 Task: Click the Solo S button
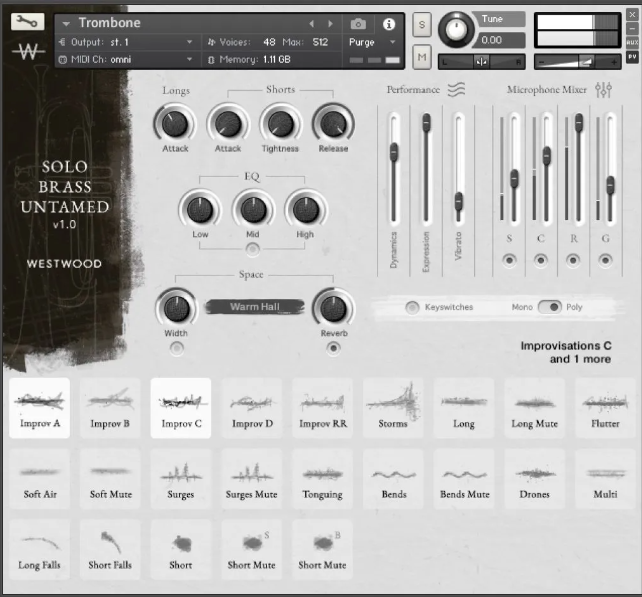tap(422, 24)
